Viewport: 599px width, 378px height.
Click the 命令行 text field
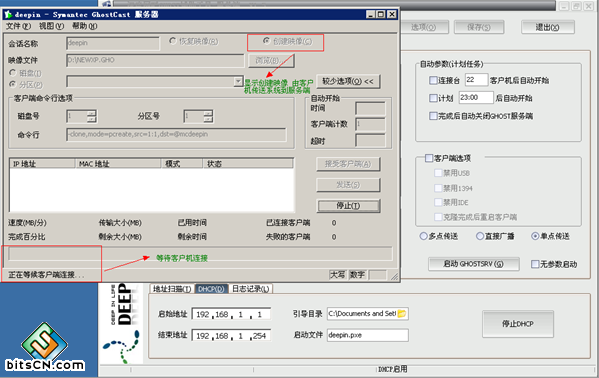pyautogui.click(x=176, y=134)
